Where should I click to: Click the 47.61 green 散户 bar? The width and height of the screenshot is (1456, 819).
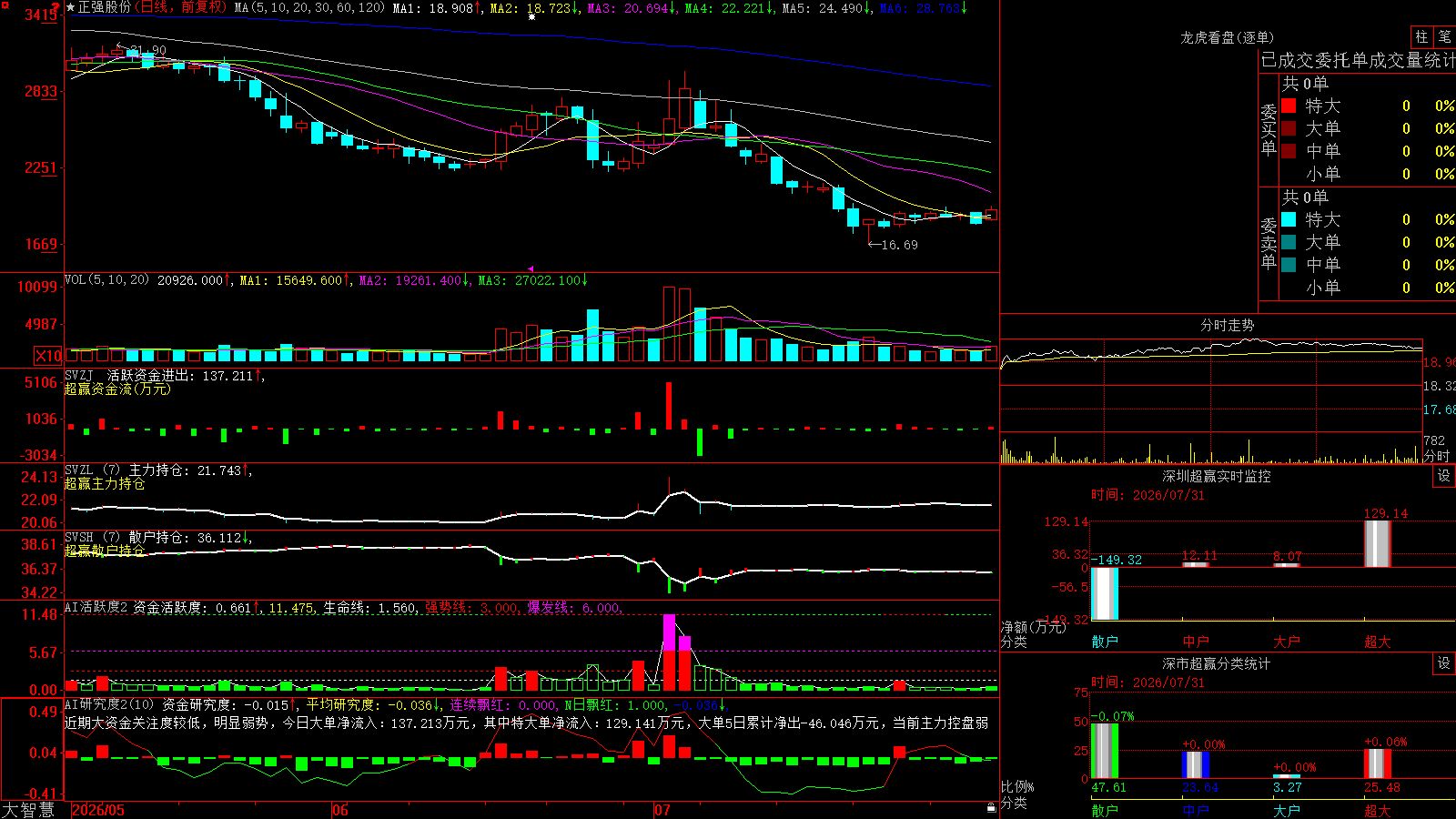tap(1105, 751)
